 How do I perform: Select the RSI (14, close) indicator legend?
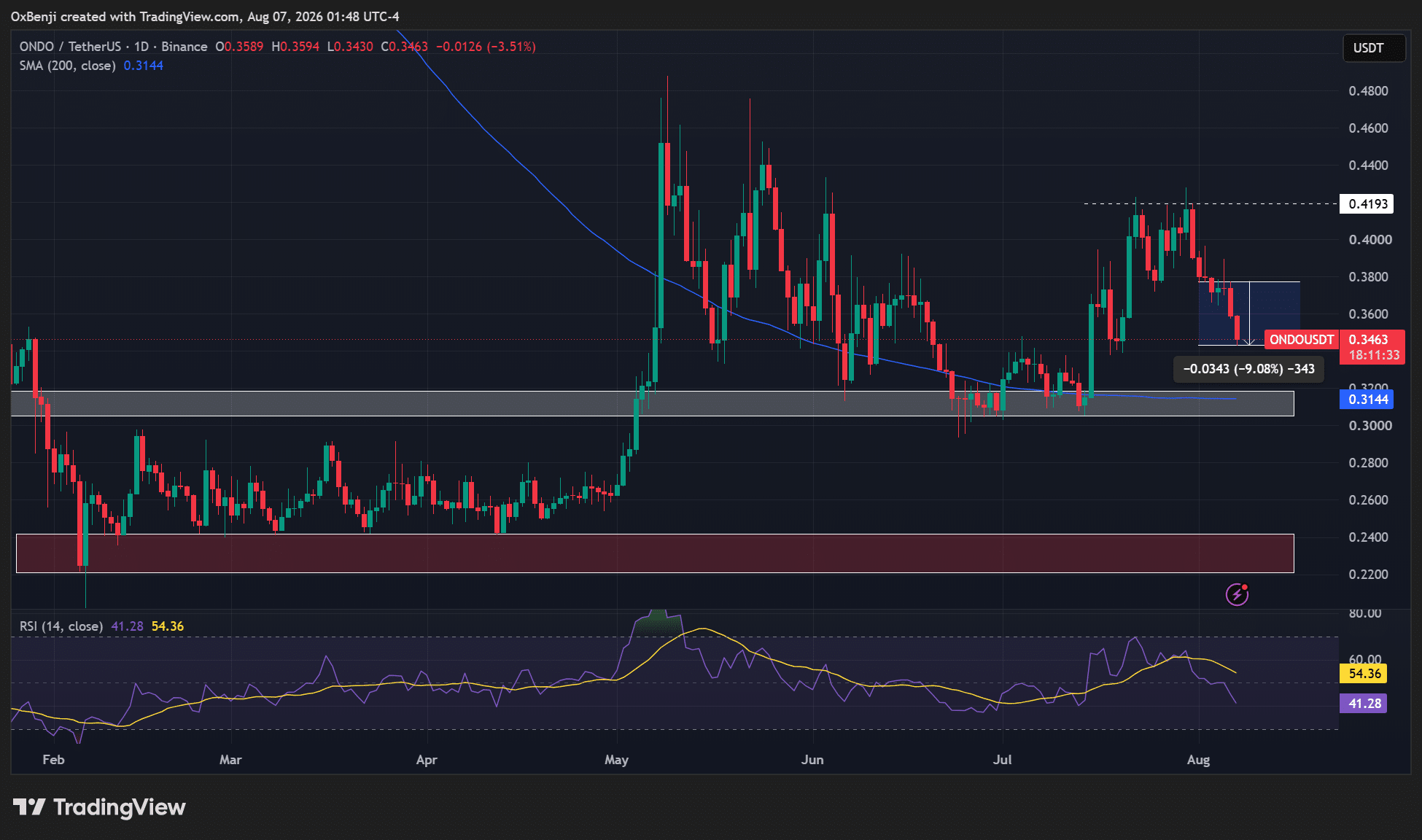coord(61,626)
